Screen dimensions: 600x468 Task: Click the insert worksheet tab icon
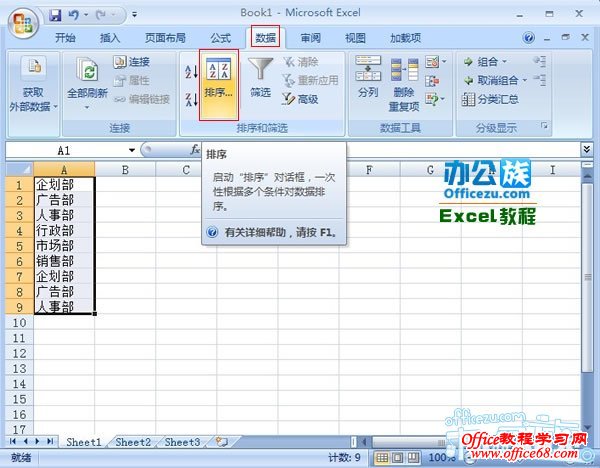click(222, 442)
